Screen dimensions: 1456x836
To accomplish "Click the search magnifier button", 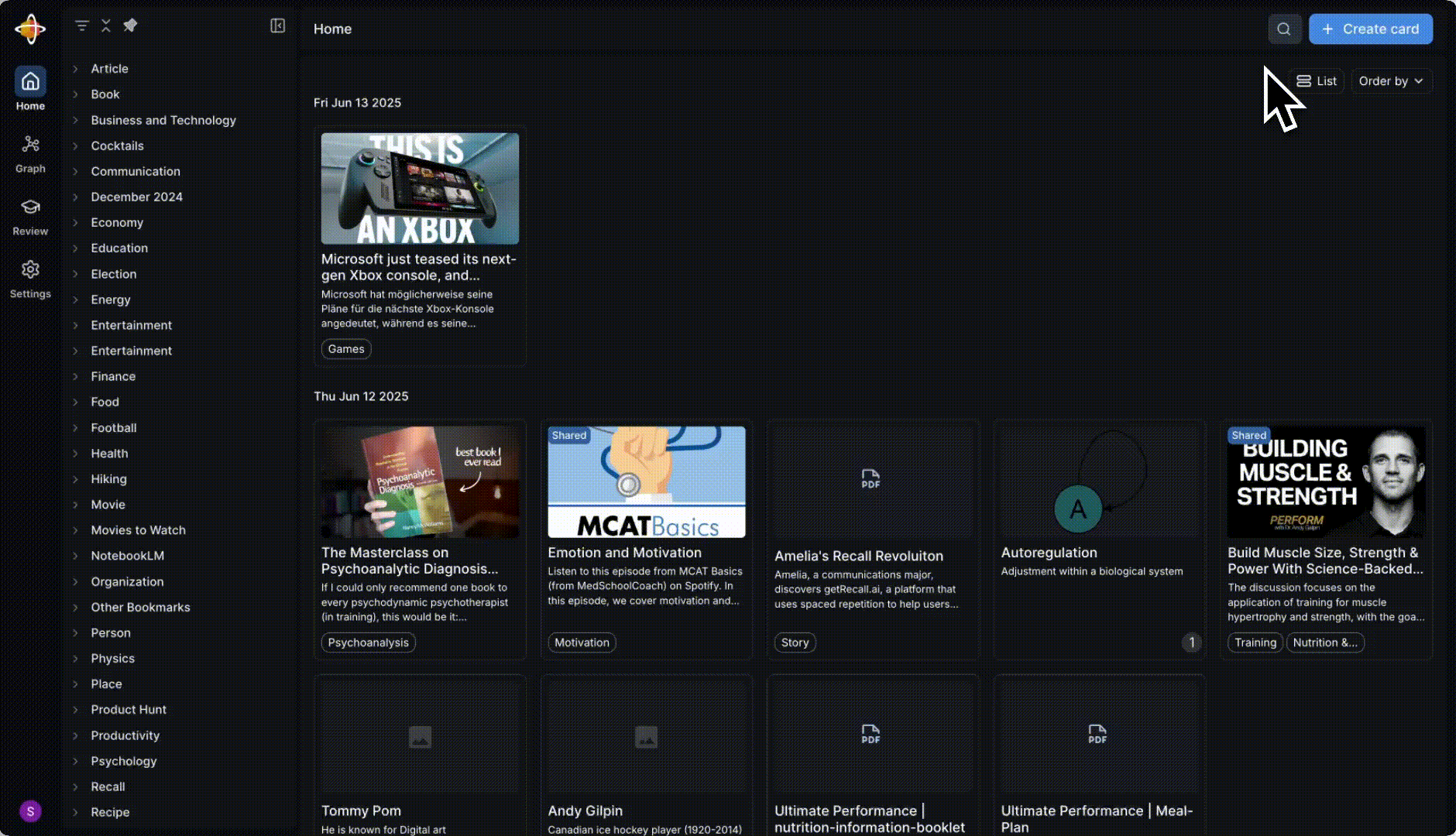I will [x=1284, y=29].
